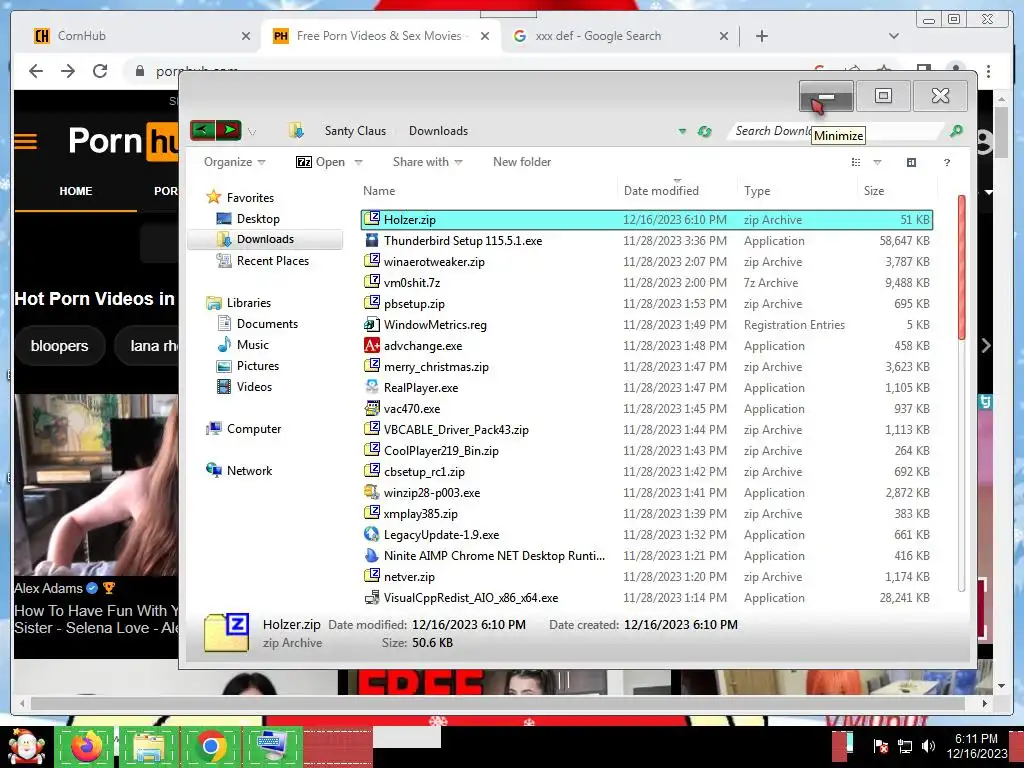The width and height of the screenshot is (1024, 768).
Task: Select the merry_christmas.zip file
Action: (x=436, y=367)
